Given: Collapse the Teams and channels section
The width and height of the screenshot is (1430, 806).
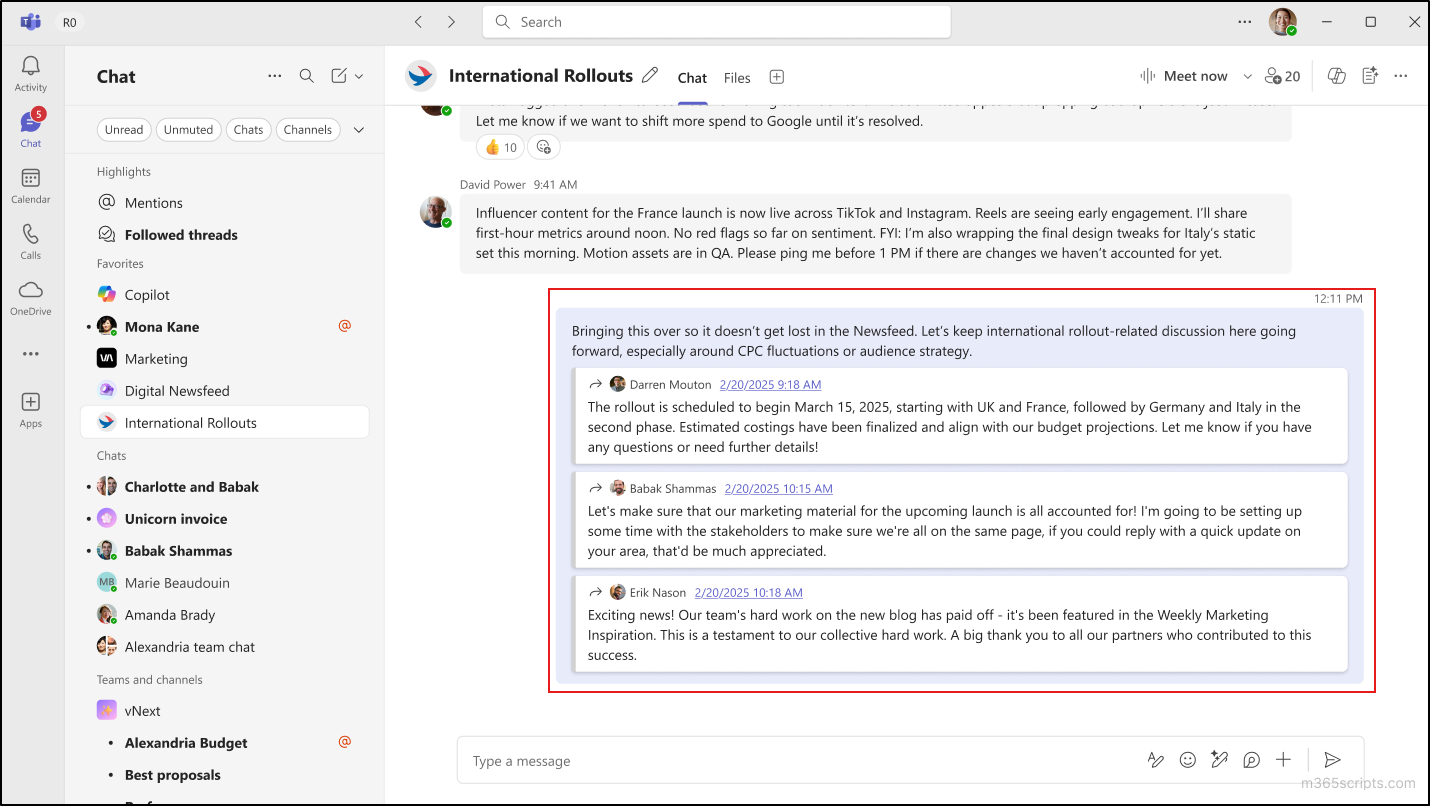Looking at the screenshot, I should 149,679.
